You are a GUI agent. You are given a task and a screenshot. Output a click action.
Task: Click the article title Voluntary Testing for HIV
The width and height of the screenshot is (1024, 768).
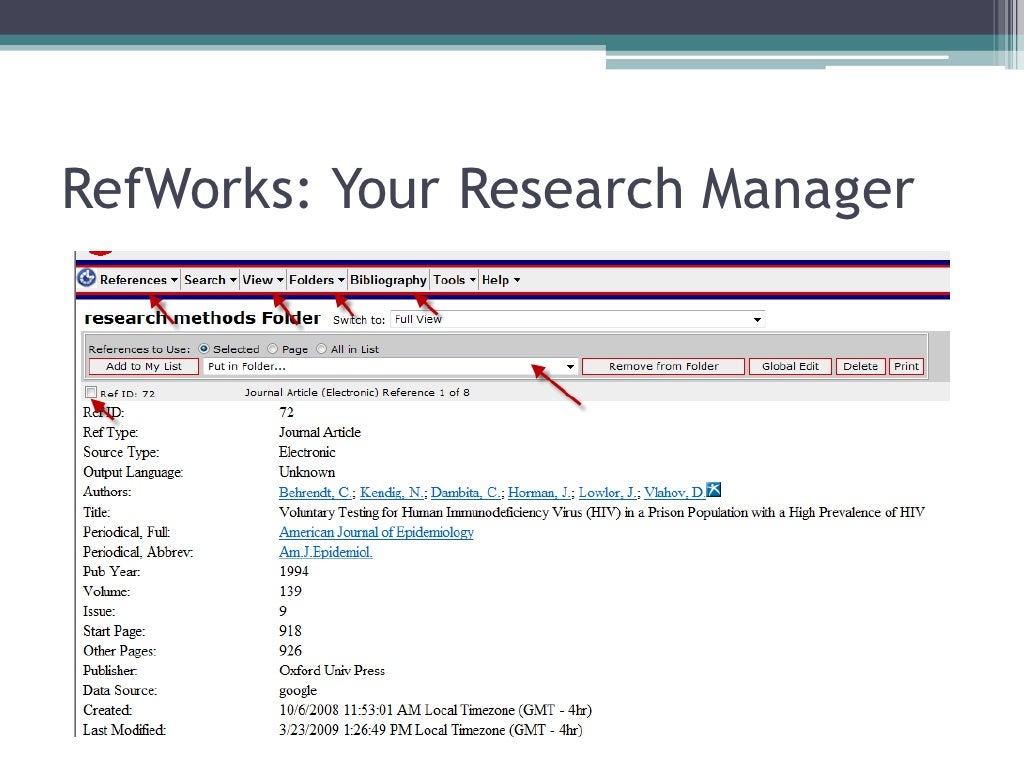click(601, 512)
